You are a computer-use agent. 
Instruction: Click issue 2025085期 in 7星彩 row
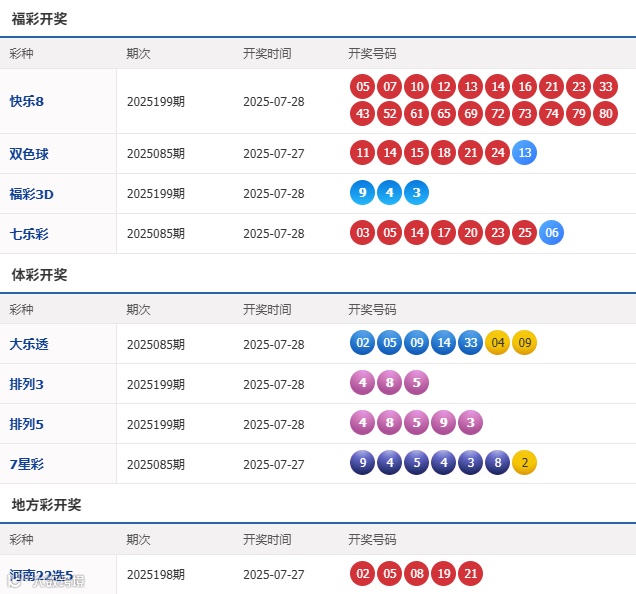(x=156, y=464)
